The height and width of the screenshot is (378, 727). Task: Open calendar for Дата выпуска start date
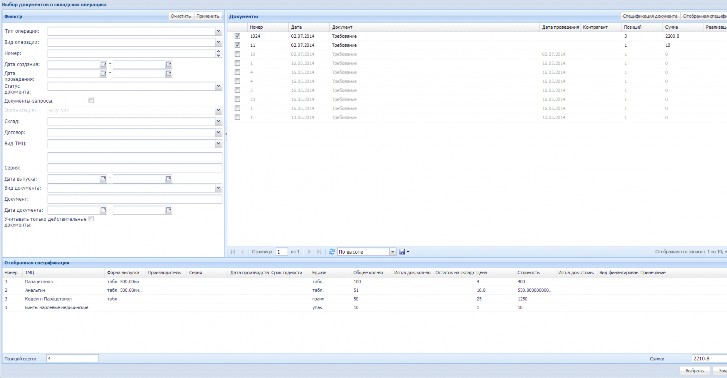point(103,179)
